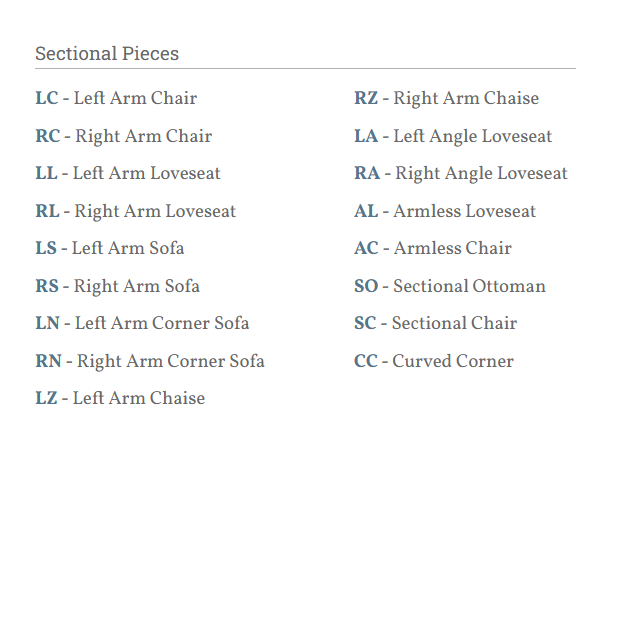
Task: Click the words Curved Corner
Action: 453,361
